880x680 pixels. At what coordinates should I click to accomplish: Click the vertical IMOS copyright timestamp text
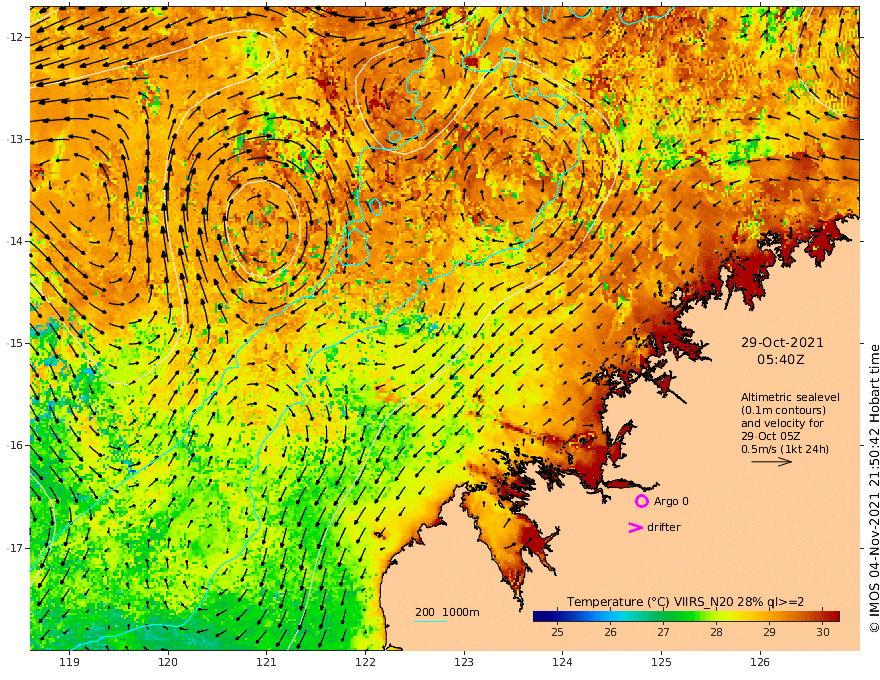click(873, 488)
